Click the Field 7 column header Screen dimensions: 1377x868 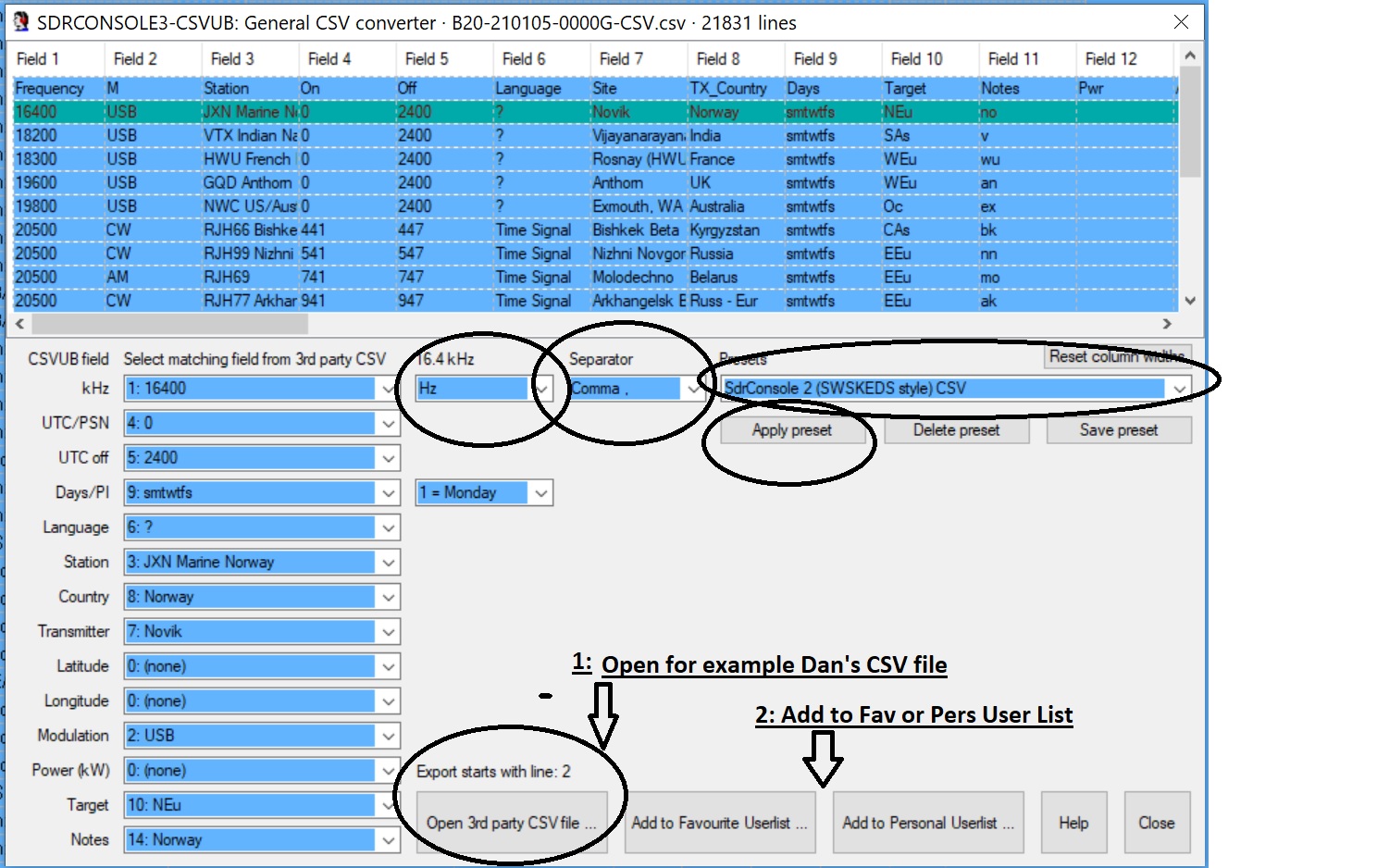pyautogui.click(x=639, y=59)
